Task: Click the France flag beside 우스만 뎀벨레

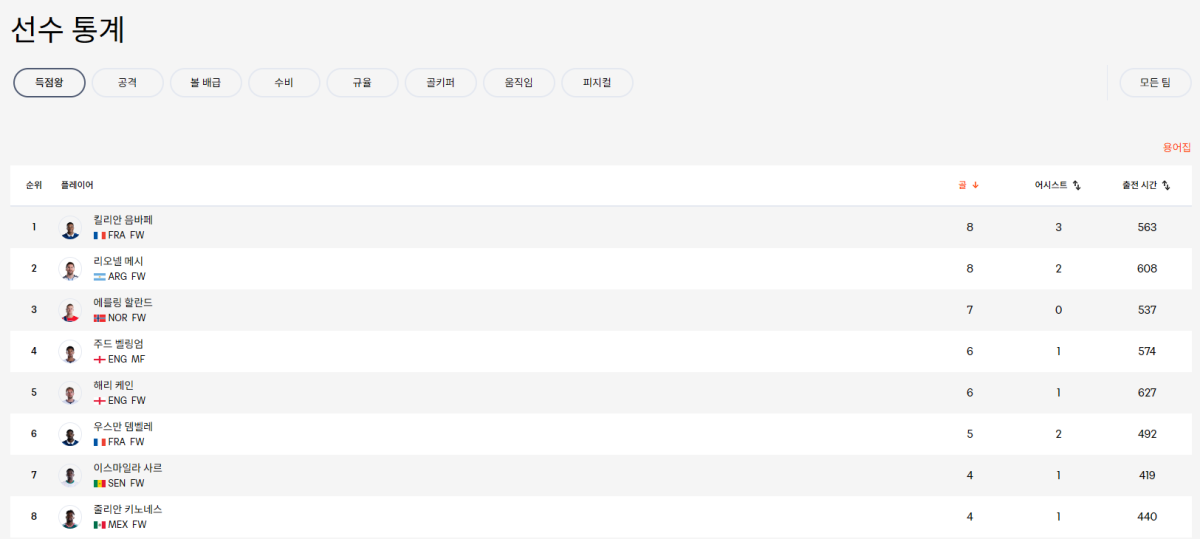Action: [x=99, y=442]
